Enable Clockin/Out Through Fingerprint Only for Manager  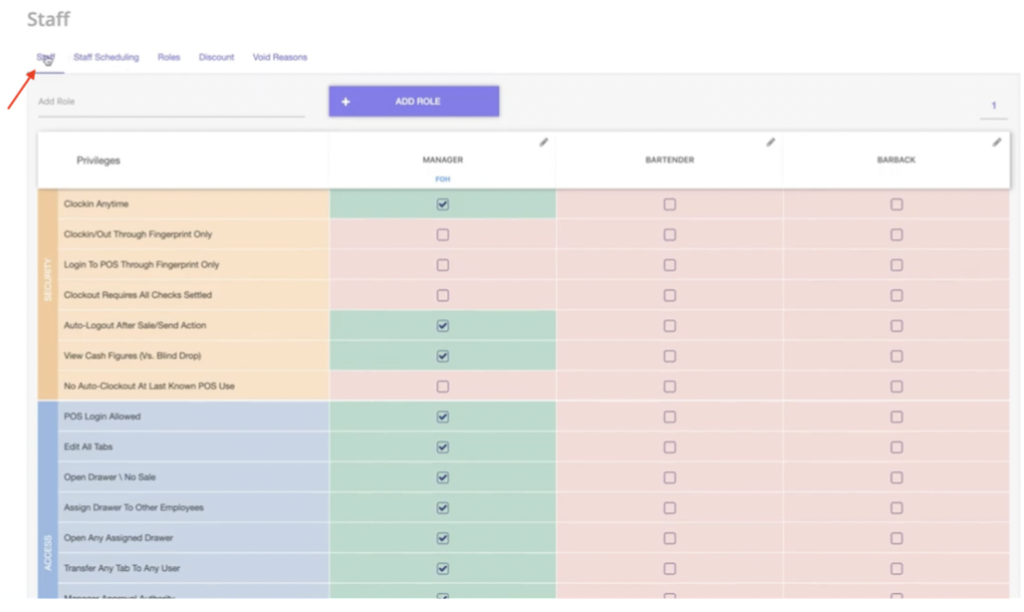[x=441, y=234]
